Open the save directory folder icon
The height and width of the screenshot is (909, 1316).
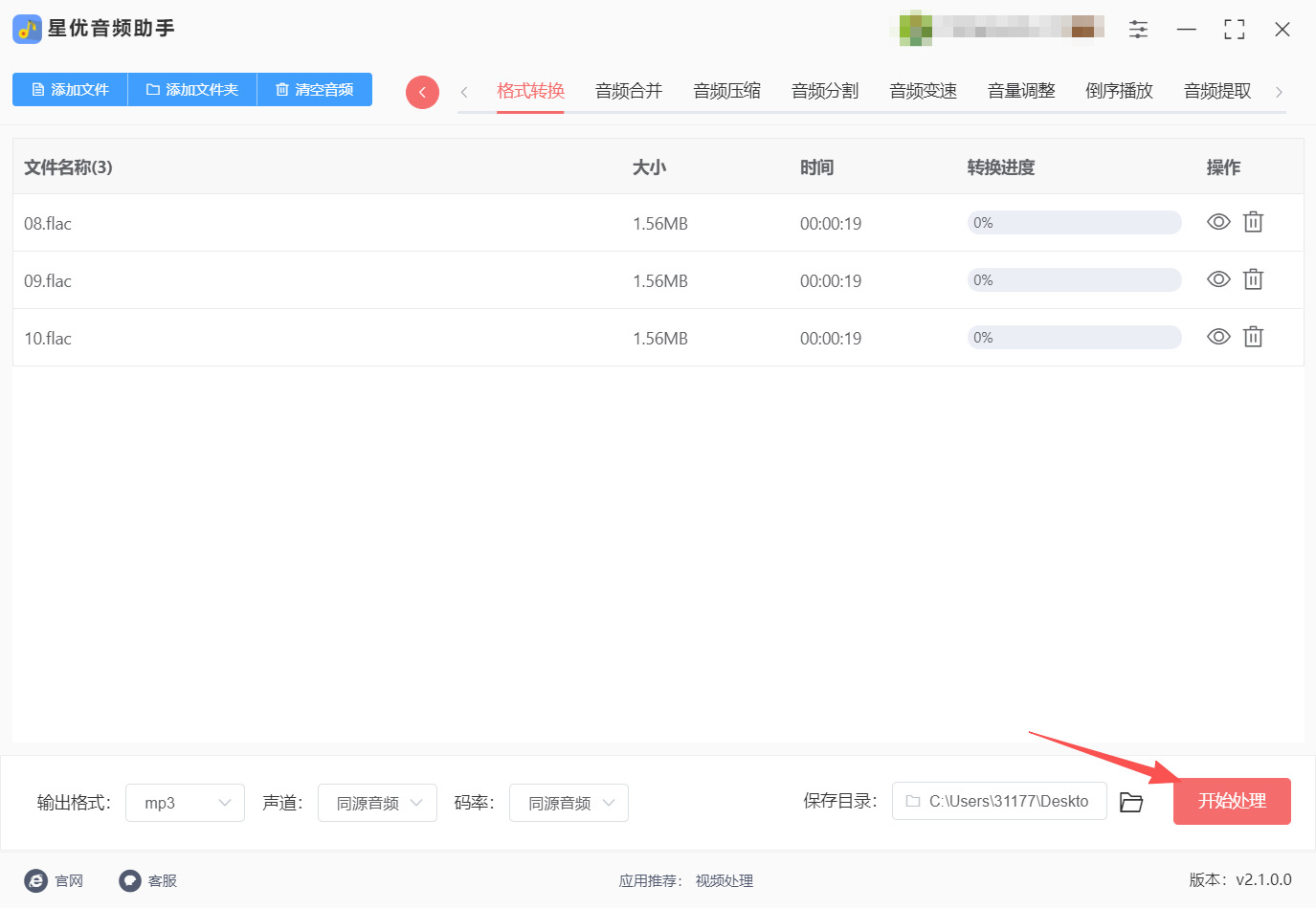point(1131,802)
